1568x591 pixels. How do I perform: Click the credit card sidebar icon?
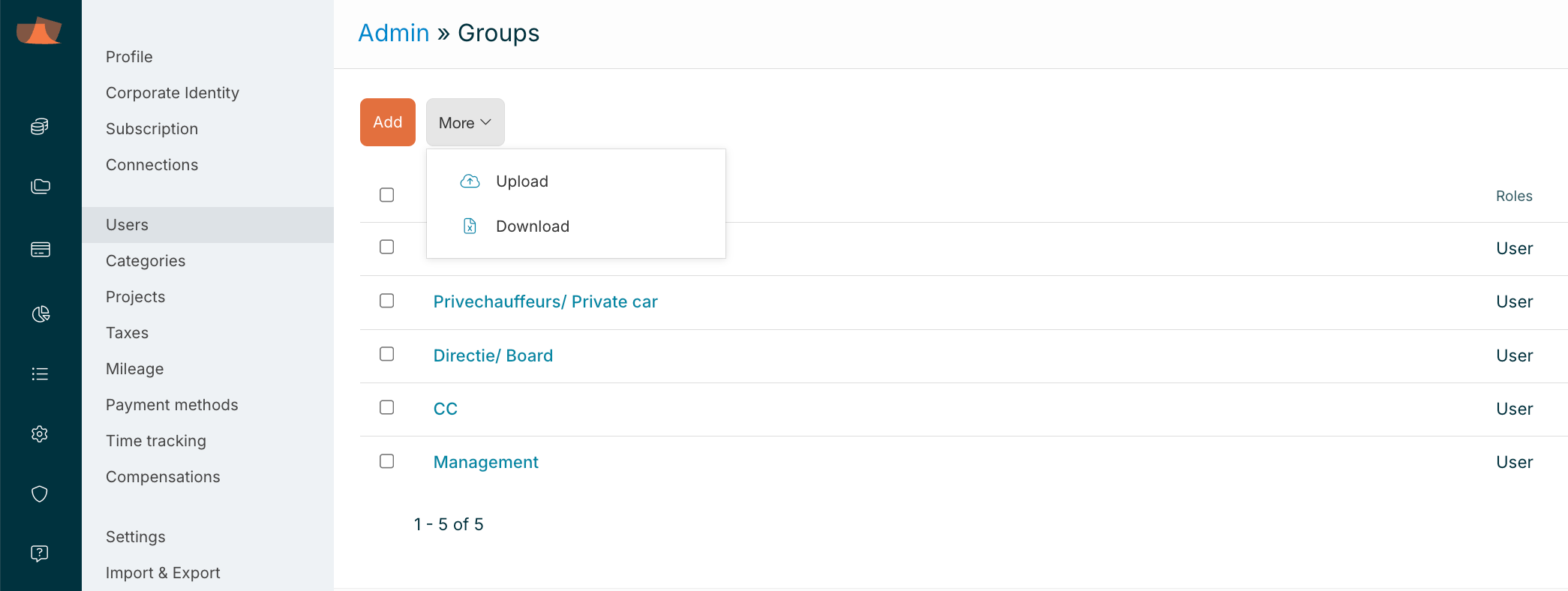point(40,250)
